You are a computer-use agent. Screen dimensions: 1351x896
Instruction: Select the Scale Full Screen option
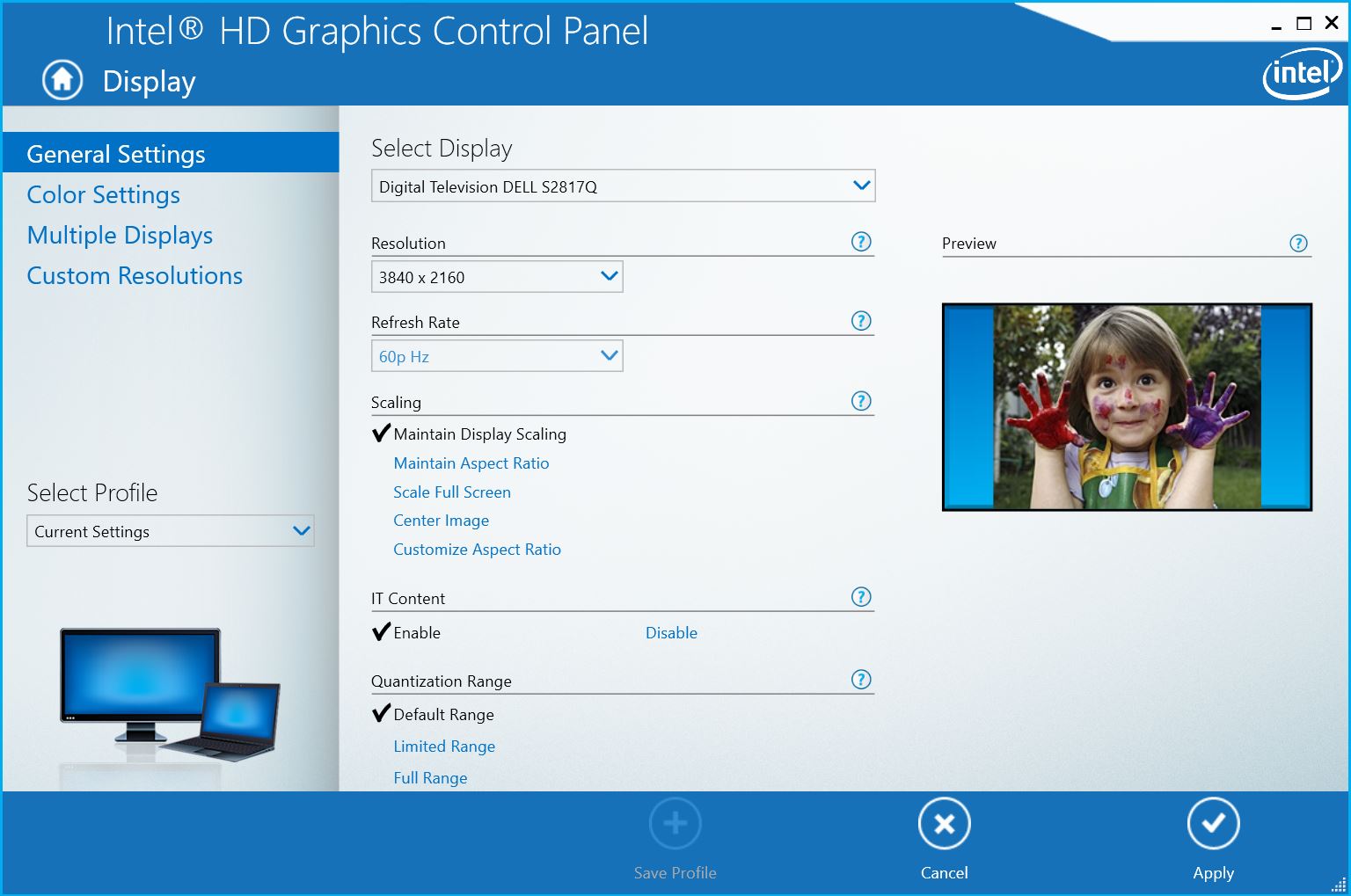pos(451,492)
